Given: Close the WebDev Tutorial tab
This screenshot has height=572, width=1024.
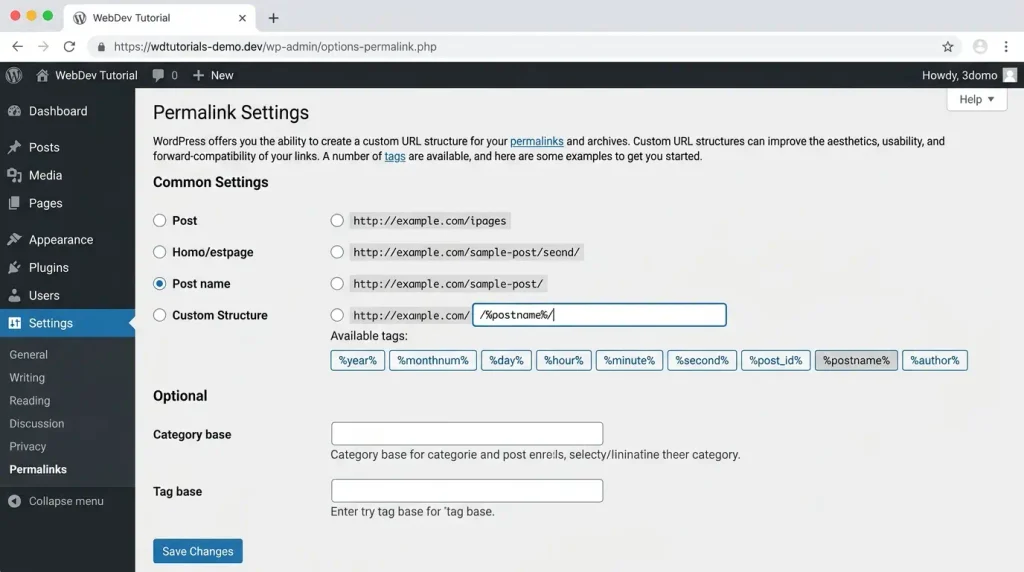Looking at the screenshot, I should pos(242,18).
